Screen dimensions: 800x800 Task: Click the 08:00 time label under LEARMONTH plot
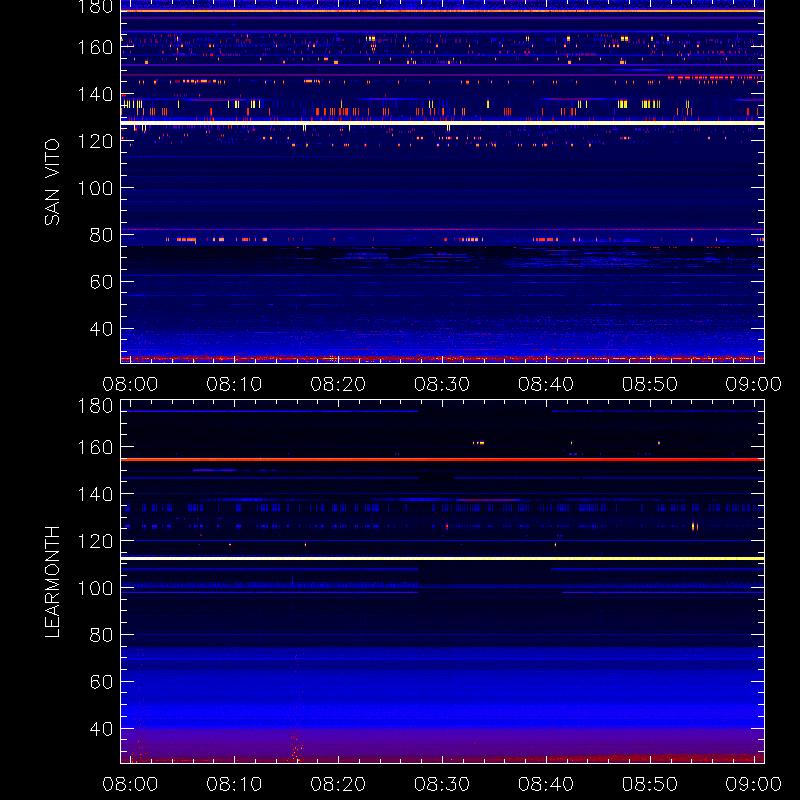130,784
